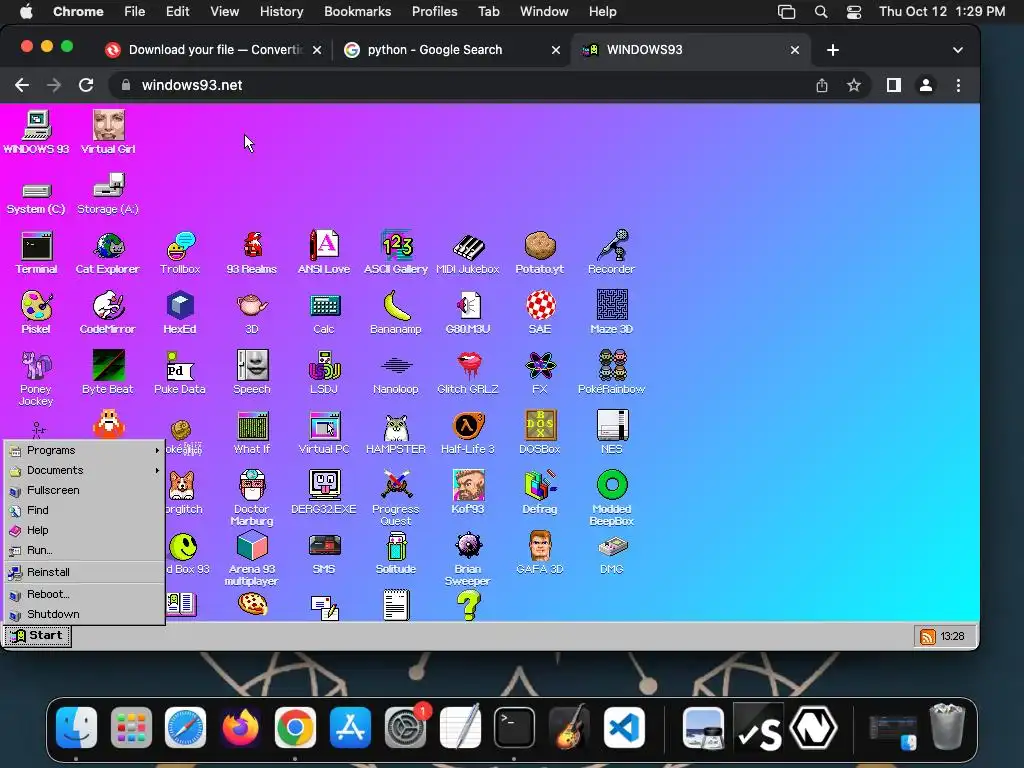Choose Run... in Start menu
This screenshot has width=1024, height=768.
[84, 551]
